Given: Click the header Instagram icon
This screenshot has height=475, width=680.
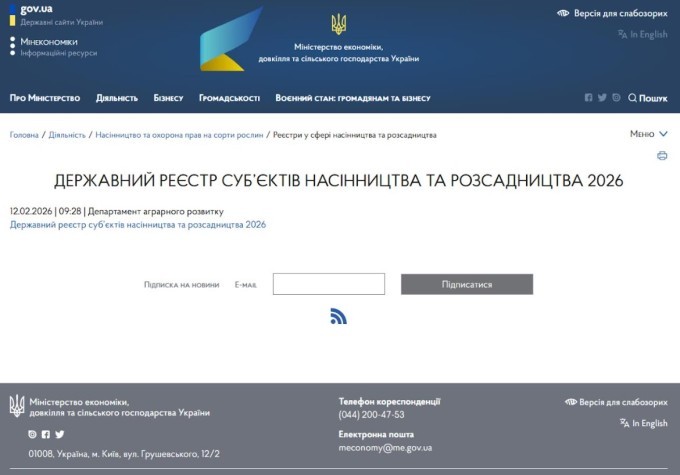Looking at the screenshot, I should [x=617, y=98].
